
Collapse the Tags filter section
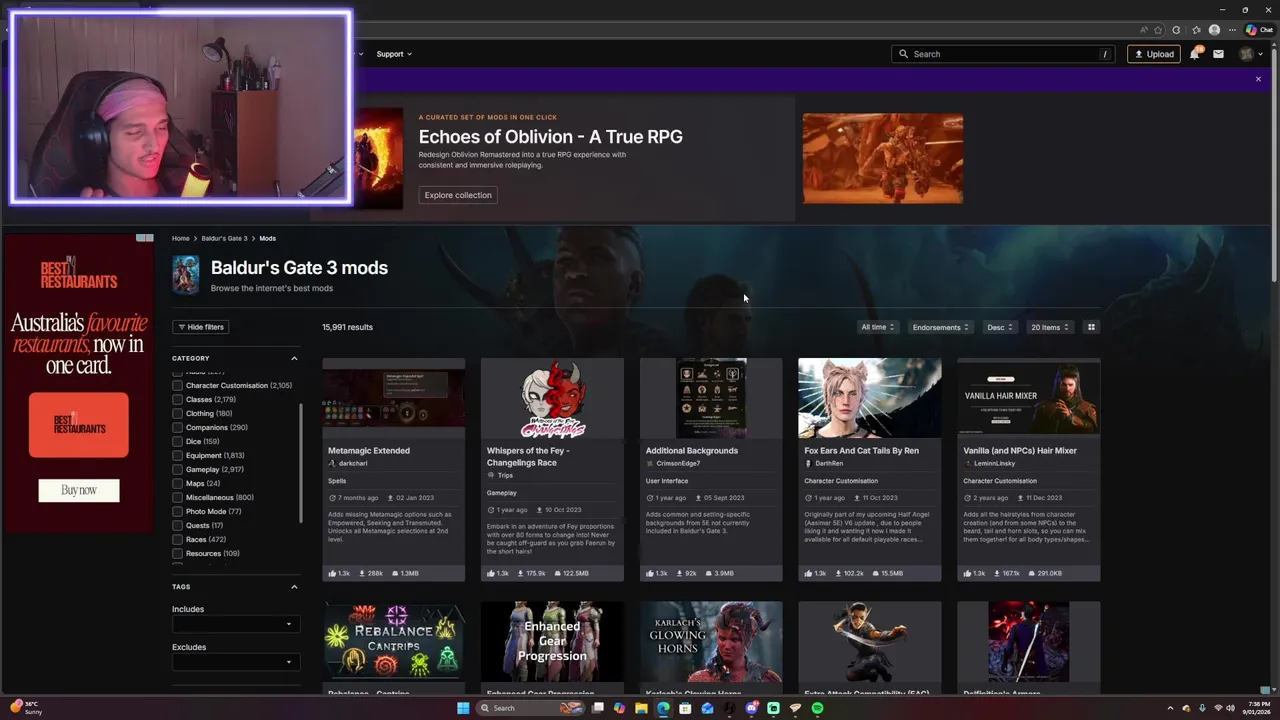[x=294, y=587]
